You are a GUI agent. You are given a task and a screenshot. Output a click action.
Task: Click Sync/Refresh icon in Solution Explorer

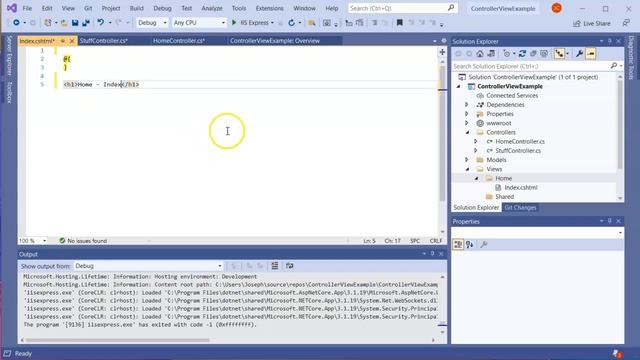pos(522,53)
